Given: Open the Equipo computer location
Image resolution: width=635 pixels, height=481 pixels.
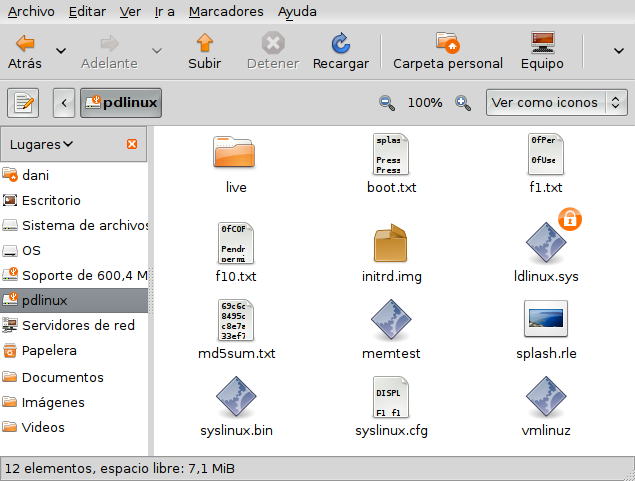Looking at the screenshot, I should [542, 51].
